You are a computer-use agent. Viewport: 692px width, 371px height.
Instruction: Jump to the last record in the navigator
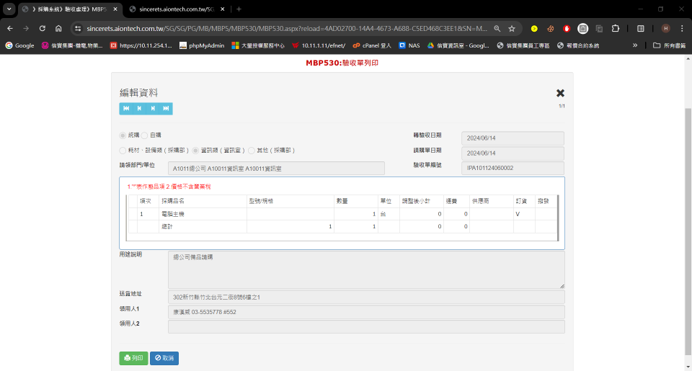[166, 109]
